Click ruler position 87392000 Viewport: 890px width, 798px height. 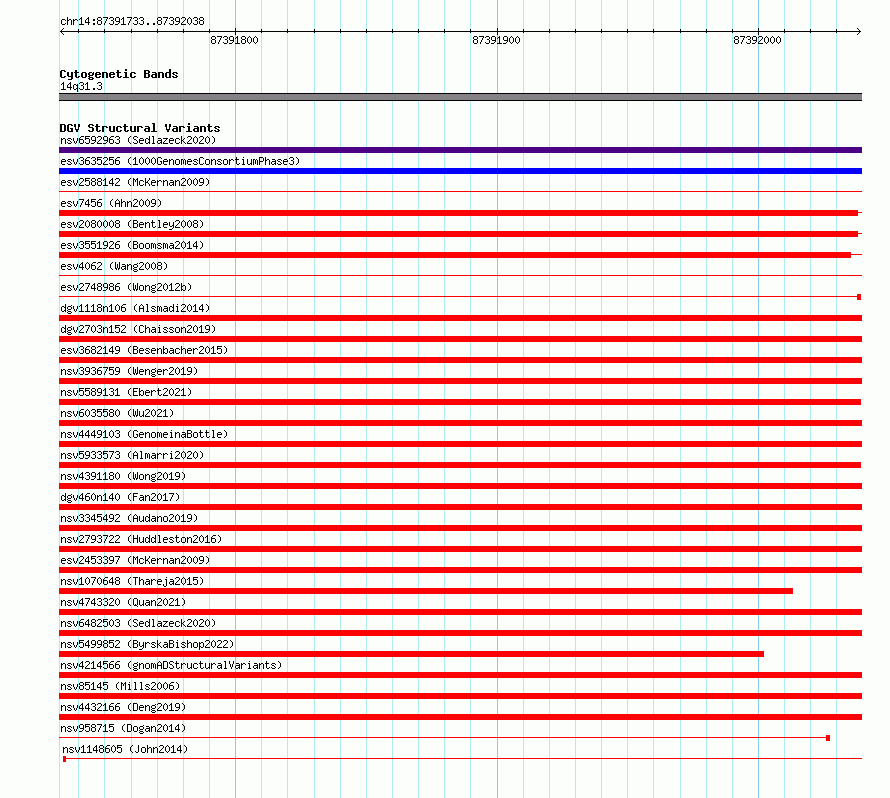click(x=757, y=40)
